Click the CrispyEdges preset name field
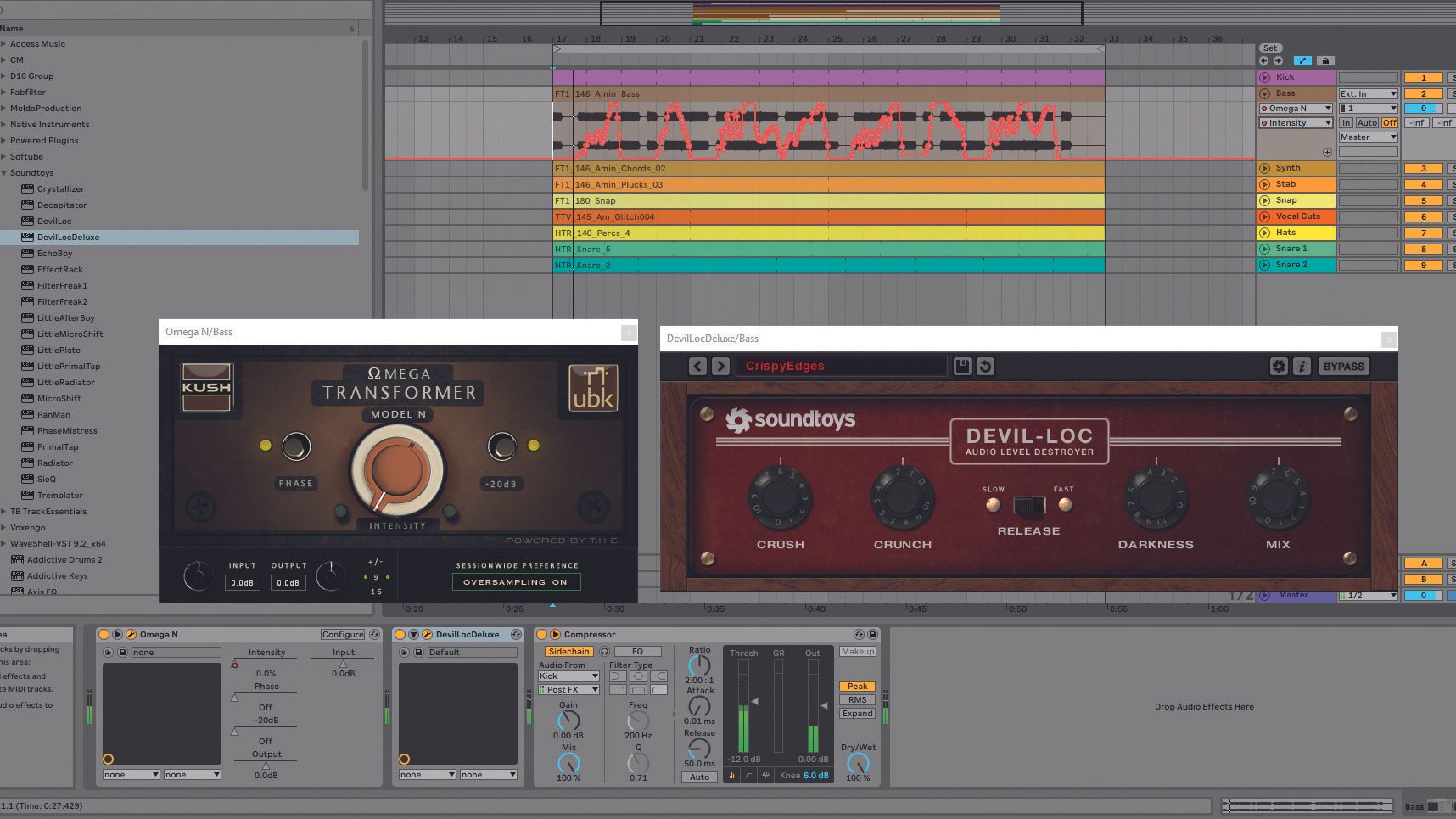Image resolution: width=1456 pixels, height=819 pixels. coord(840,366)
